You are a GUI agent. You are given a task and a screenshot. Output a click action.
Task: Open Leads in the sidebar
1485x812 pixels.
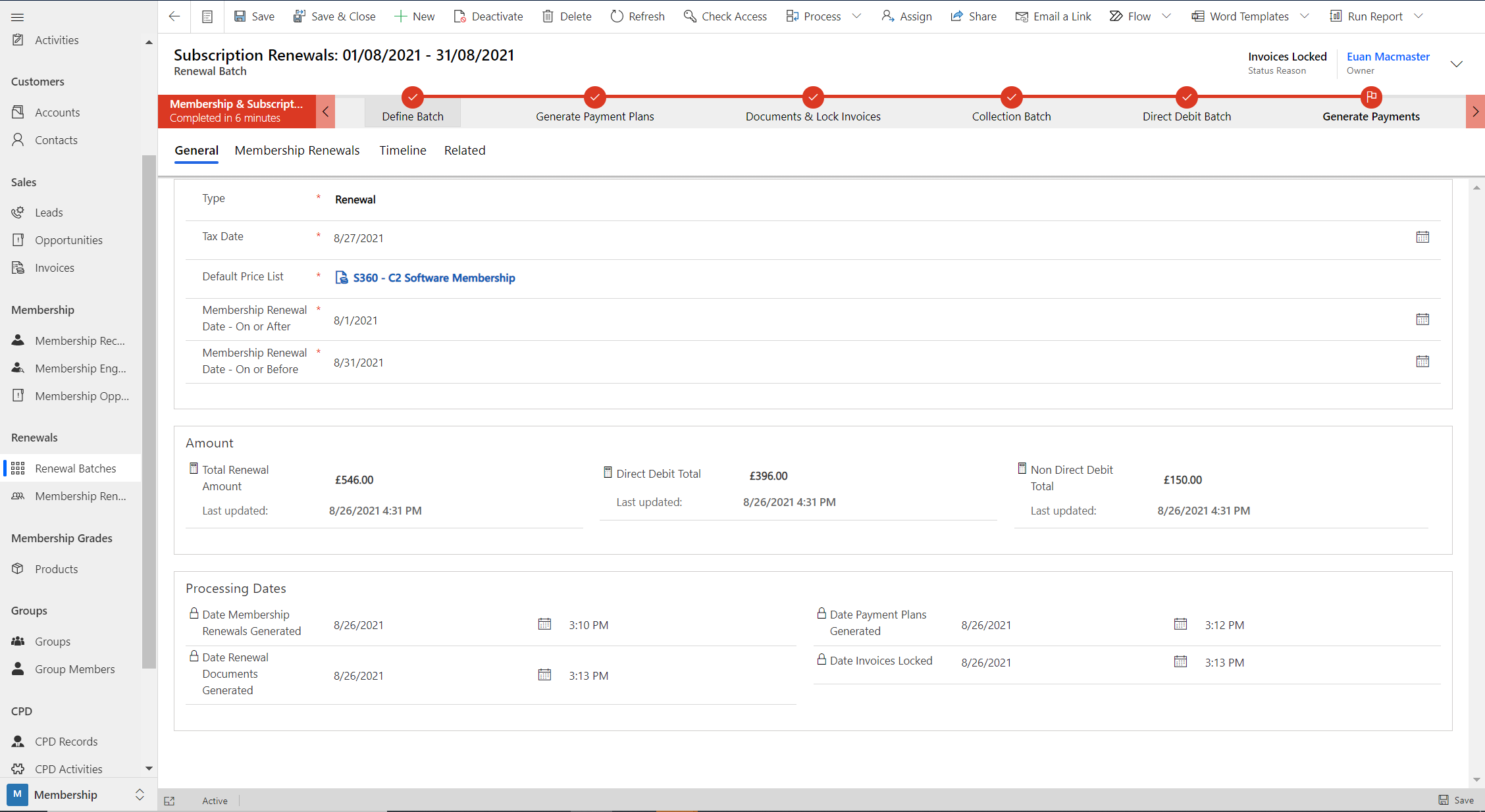pyautogui.click(x=70, y=213)
